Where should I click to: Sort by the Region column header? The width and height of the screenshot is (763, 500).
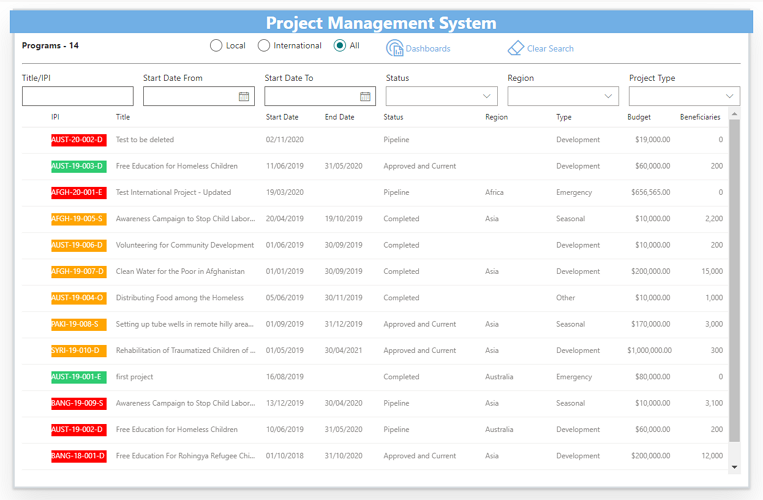tap(496, 117)
